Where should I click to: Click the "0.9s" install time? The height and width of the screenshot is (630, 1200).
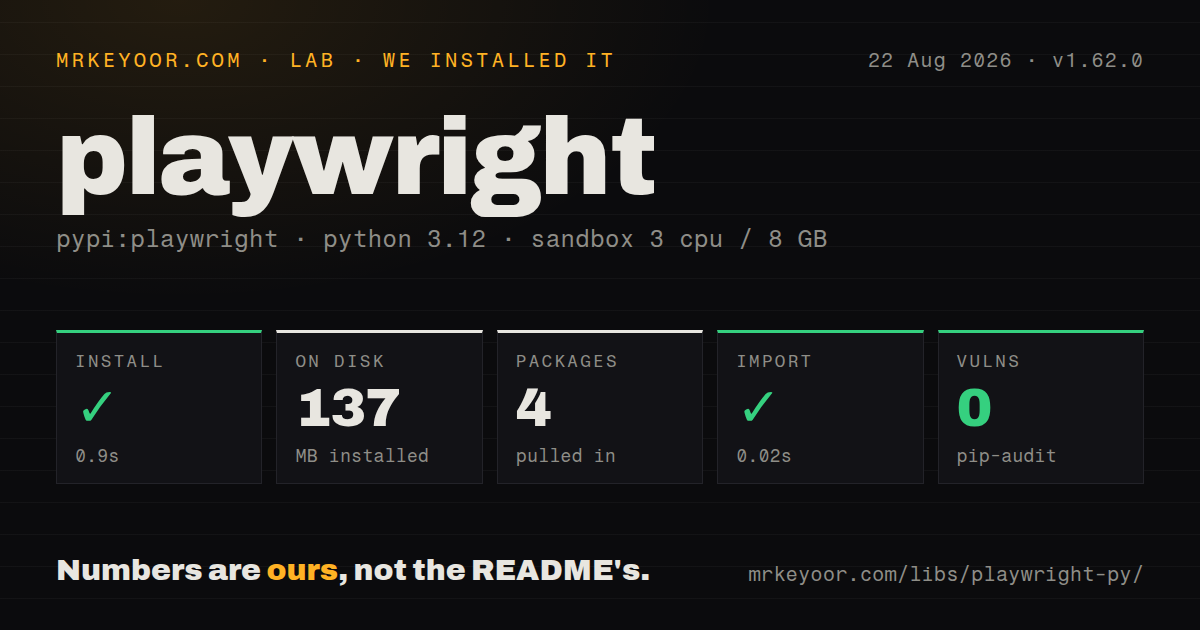pos(97,456)
